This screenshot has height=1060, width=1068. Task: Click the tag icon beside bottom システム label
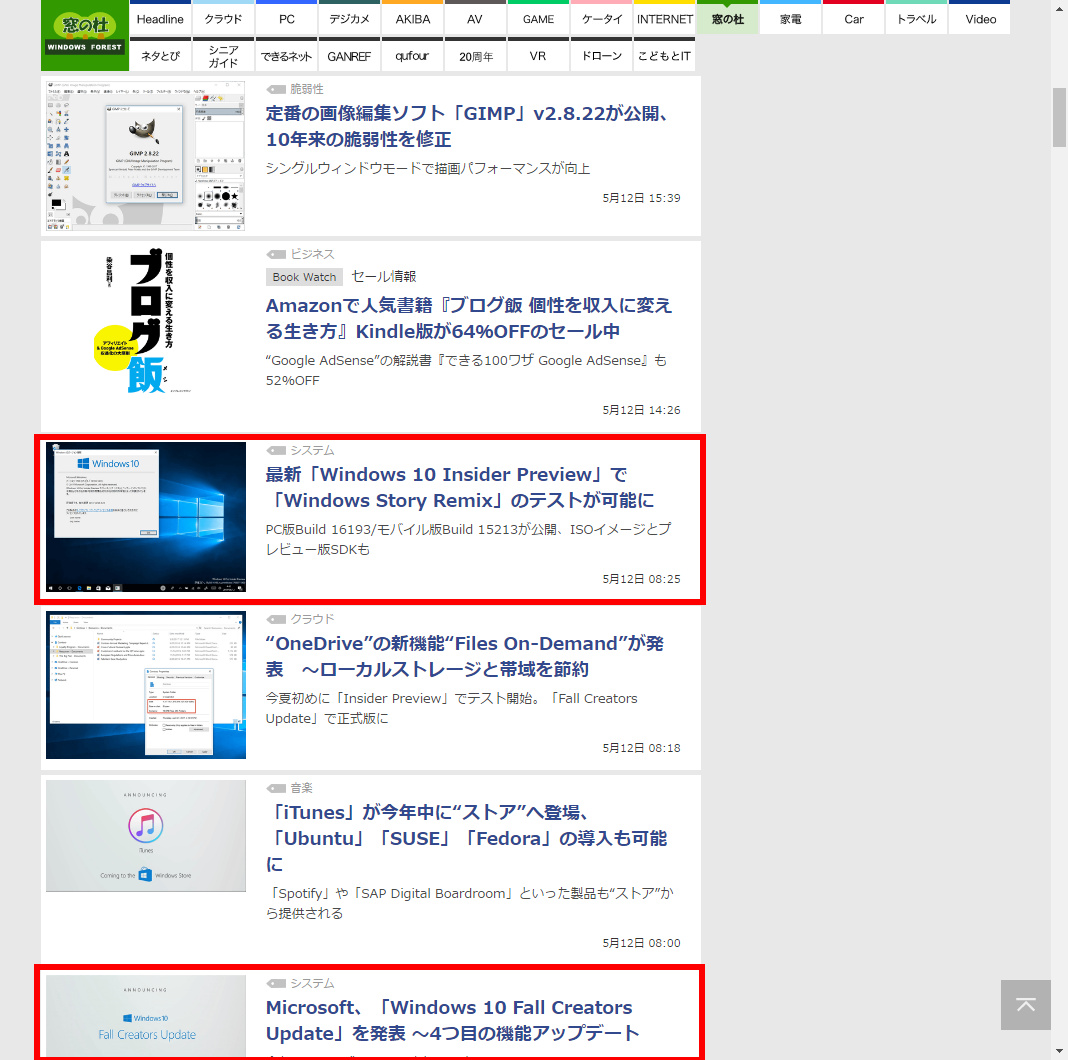click(276, 983)
